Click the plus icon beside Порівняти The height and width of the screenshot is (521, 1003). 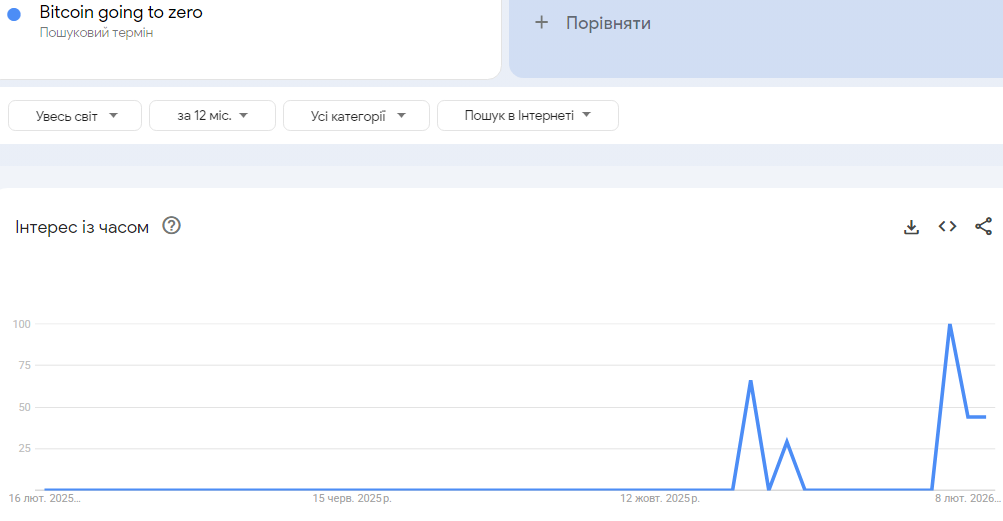[x=542, y=22]
